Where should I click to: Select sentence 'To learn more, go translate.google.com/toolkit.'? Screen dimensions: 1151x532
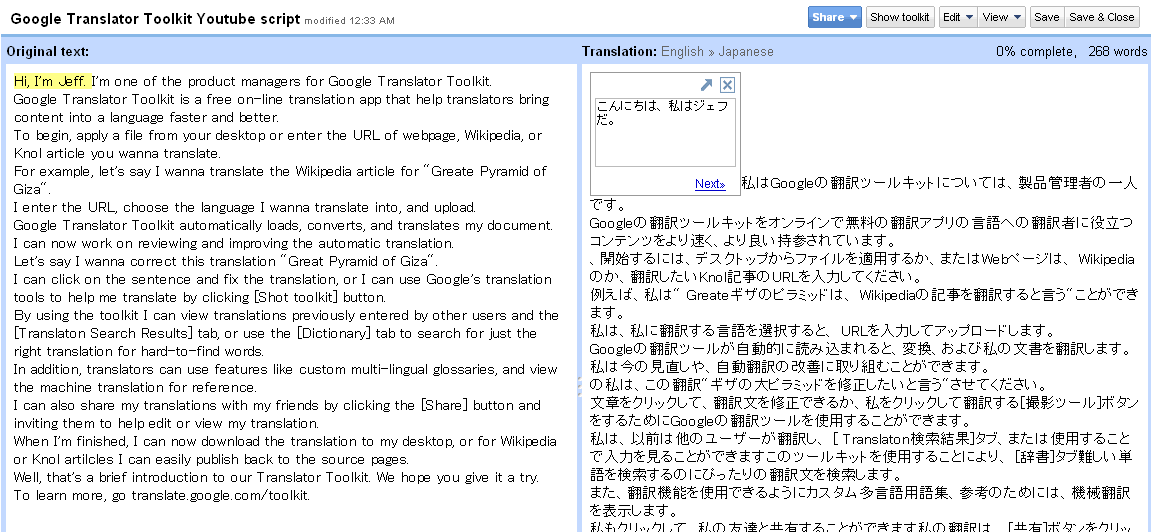[161, 495]
